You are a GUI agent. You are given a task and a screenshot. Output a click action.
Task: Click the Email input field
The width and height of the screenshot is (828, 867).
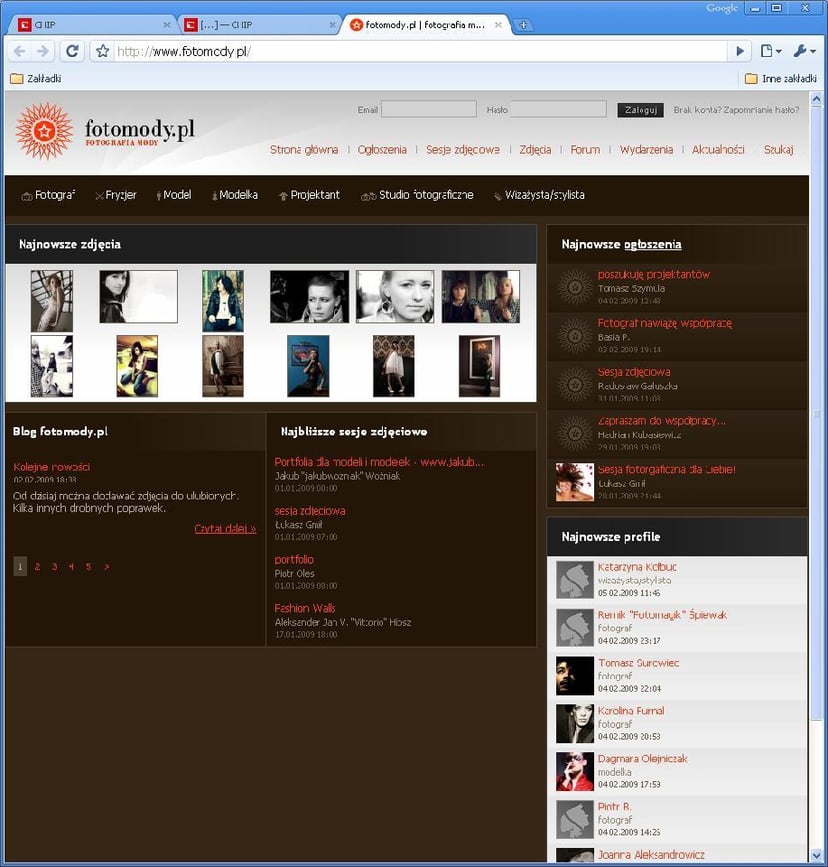428,110
